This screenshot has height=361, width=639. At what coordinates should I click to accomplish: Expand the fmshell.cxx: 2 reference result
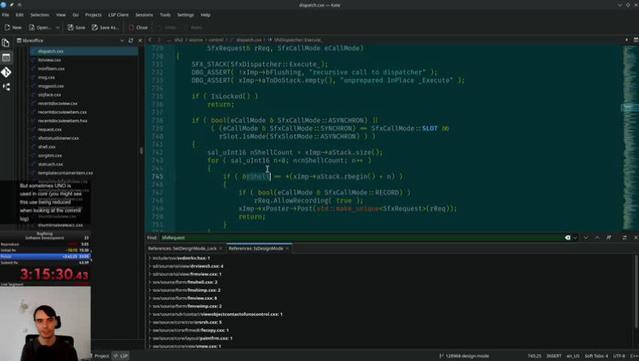(150, 282)
